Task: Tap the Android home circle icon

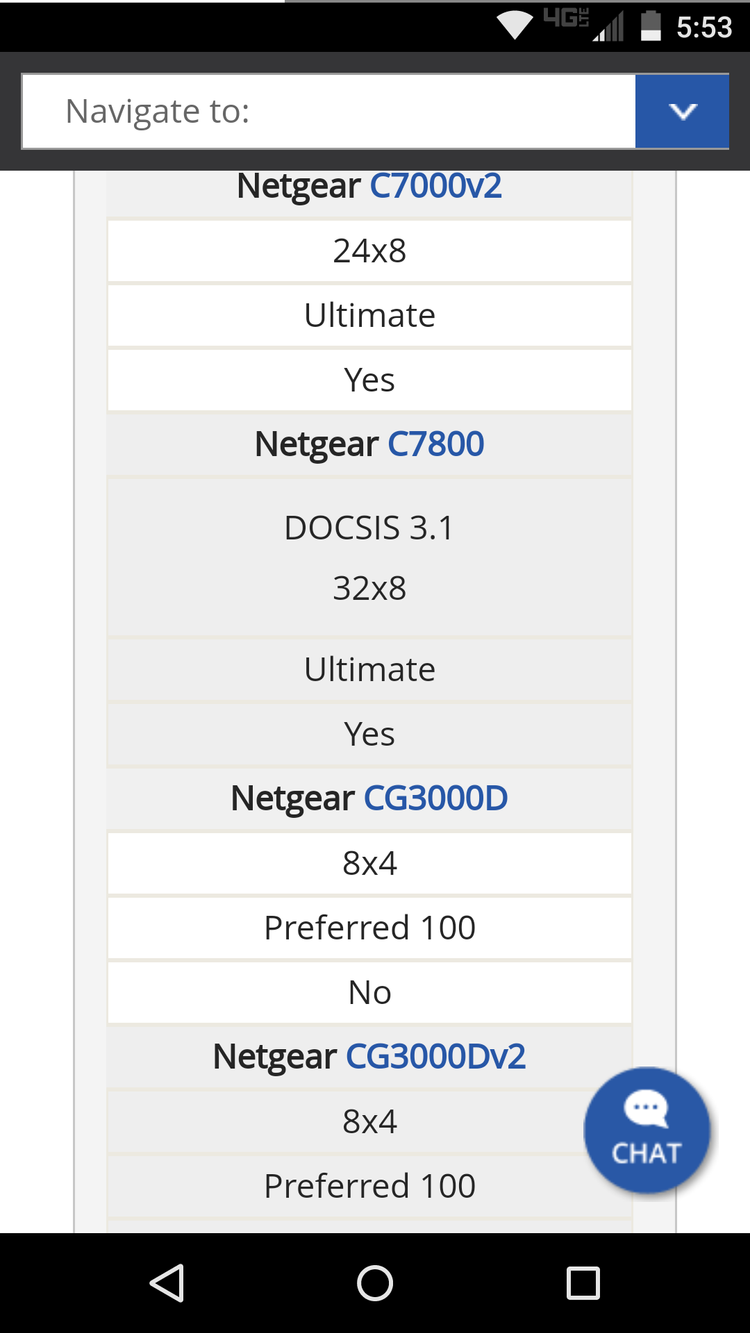Action: pos(375,1283)
